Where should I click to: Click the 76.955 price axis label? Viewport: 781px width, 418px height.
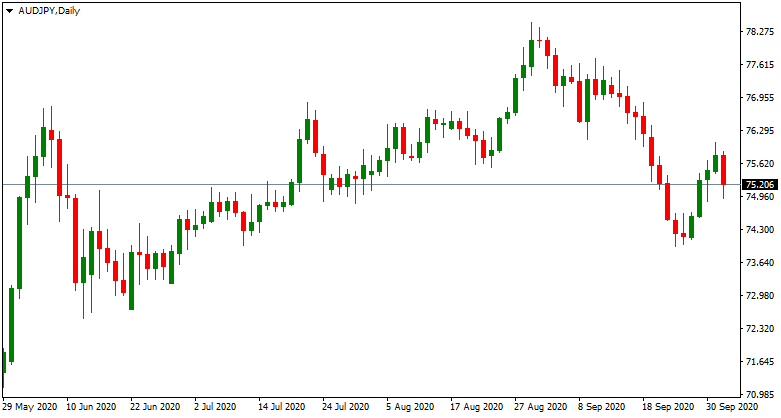[x=759, y=98]
